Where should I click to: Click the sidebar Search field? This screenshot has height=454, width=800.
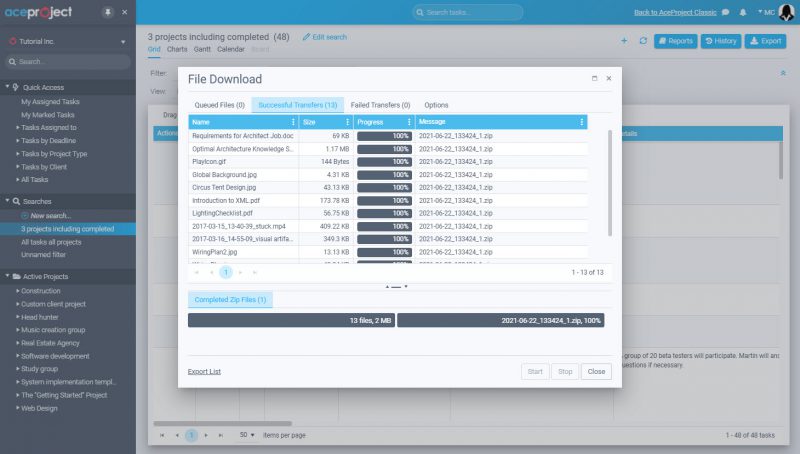(68, 62)
